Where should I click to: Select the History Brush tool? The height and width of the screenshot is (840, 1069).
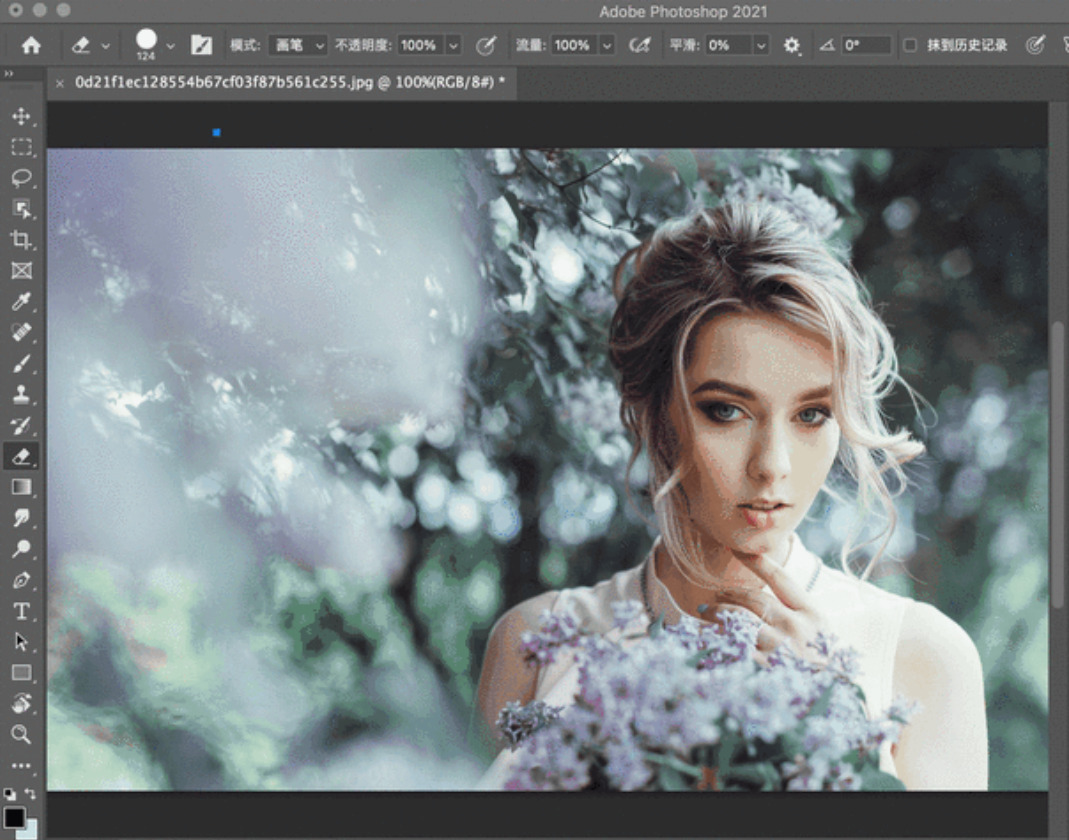pyautogui.click(x=21, y=425)
